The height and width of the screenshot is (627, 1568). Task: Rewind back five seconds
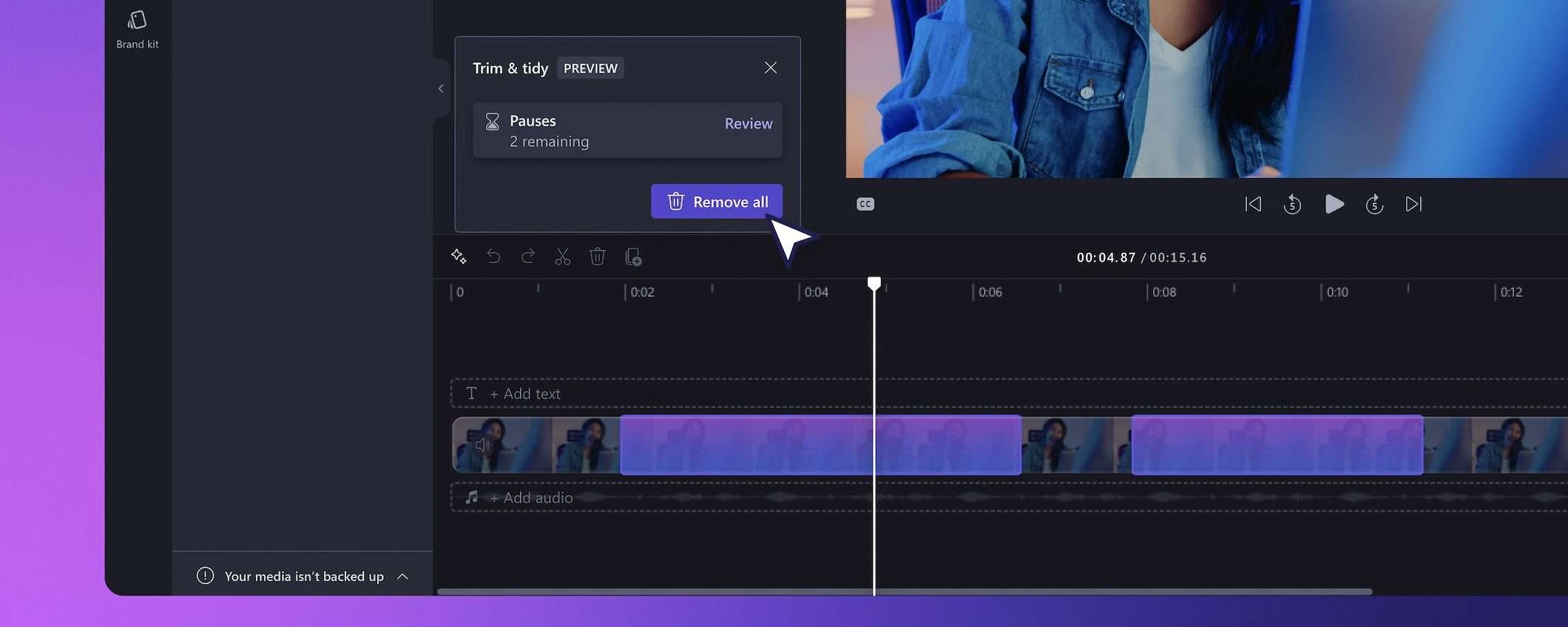click(x=1292, y=204)
